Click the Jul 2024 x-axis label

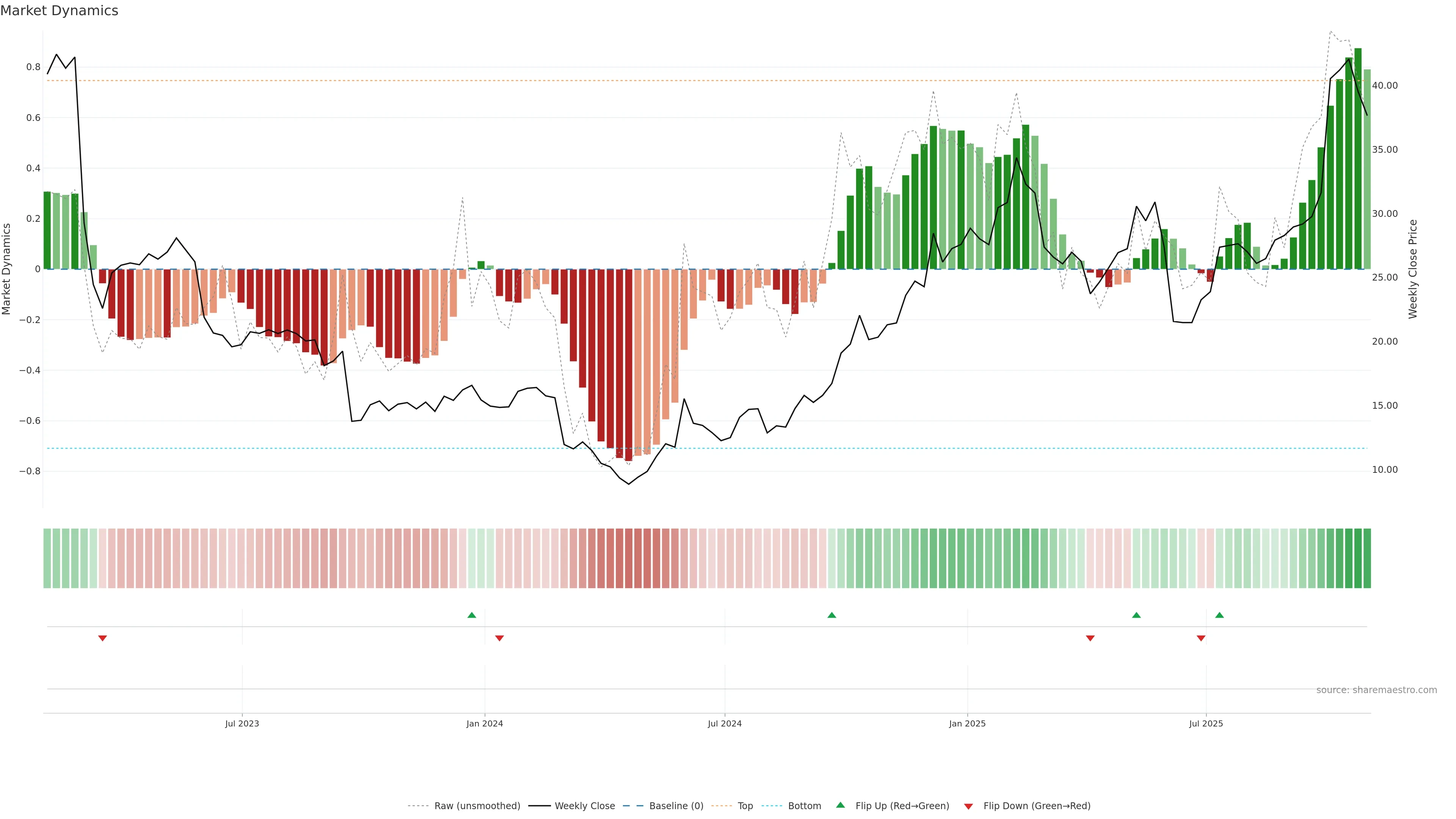pos(725,723)
